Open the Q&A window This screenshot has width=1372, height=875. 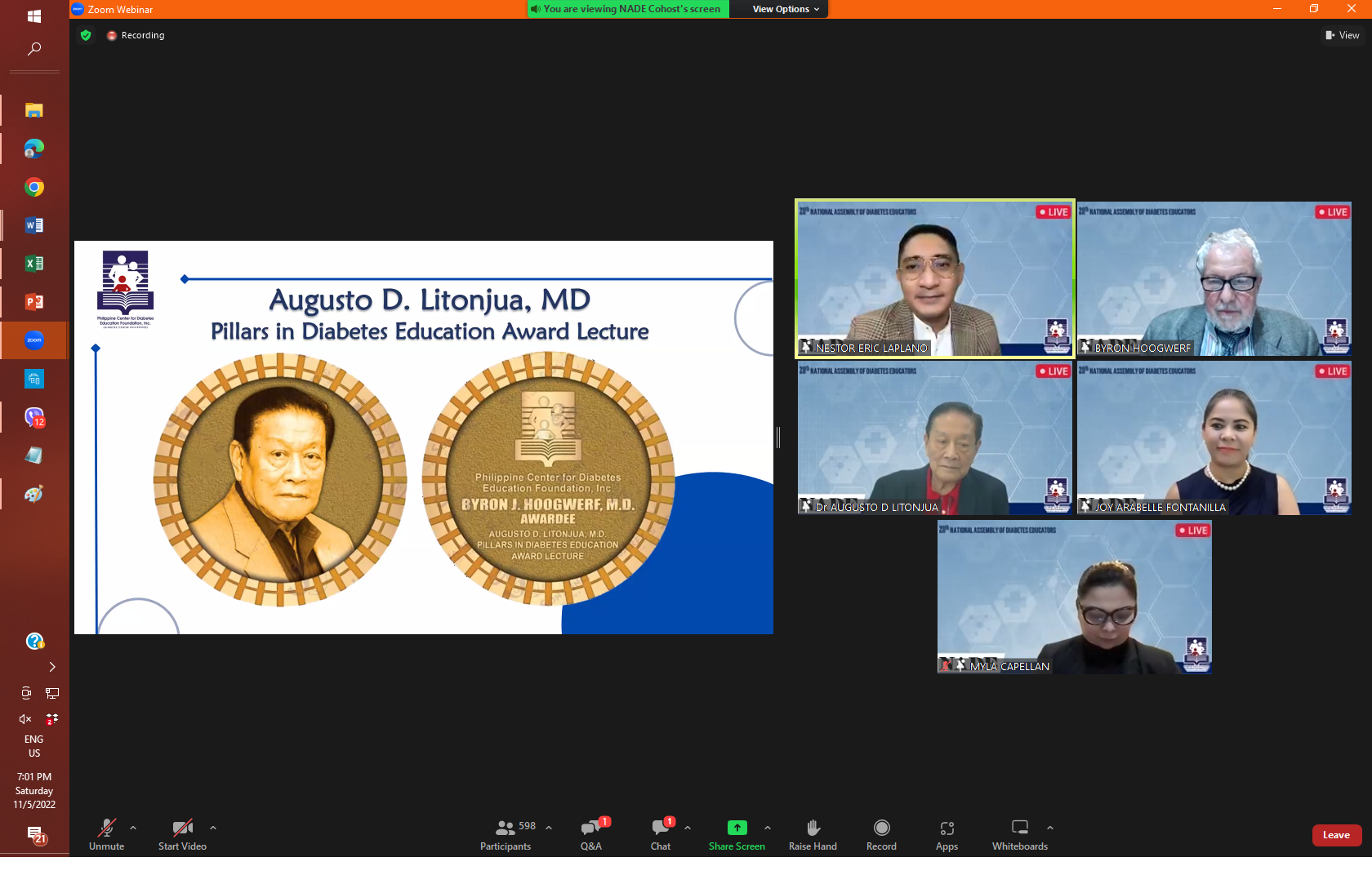tap(591, 834)
